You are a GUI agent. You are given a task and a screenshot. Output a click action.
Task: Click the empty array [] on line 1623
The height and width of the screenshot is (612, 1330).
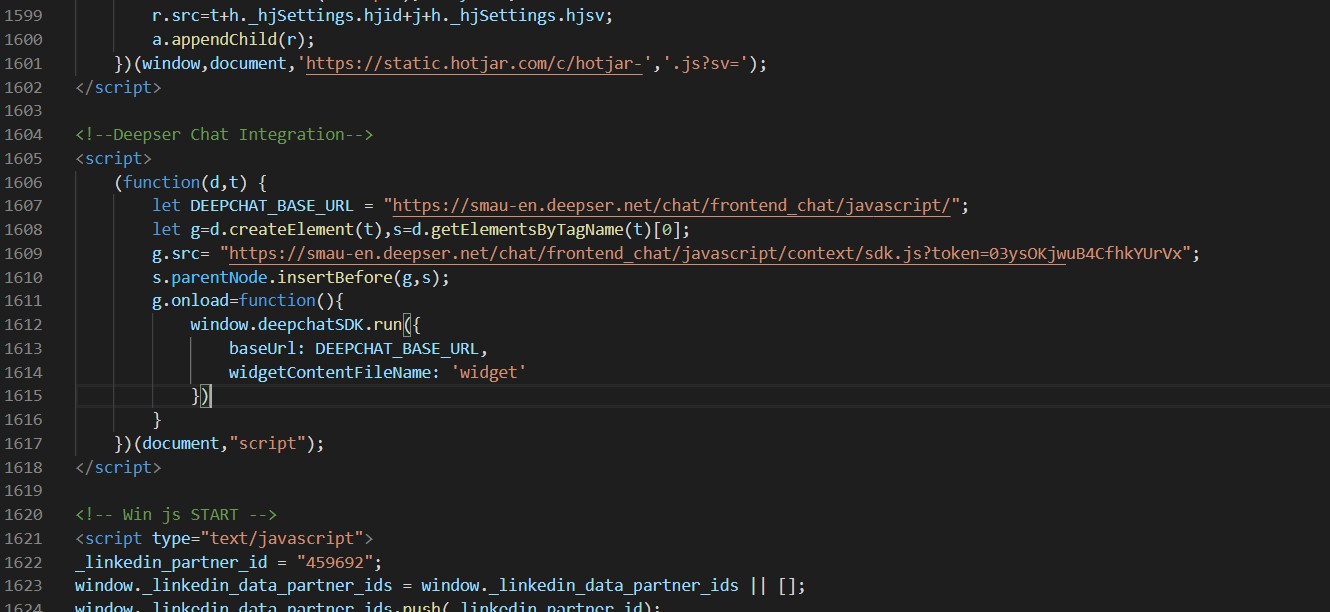tap(785, 585)
